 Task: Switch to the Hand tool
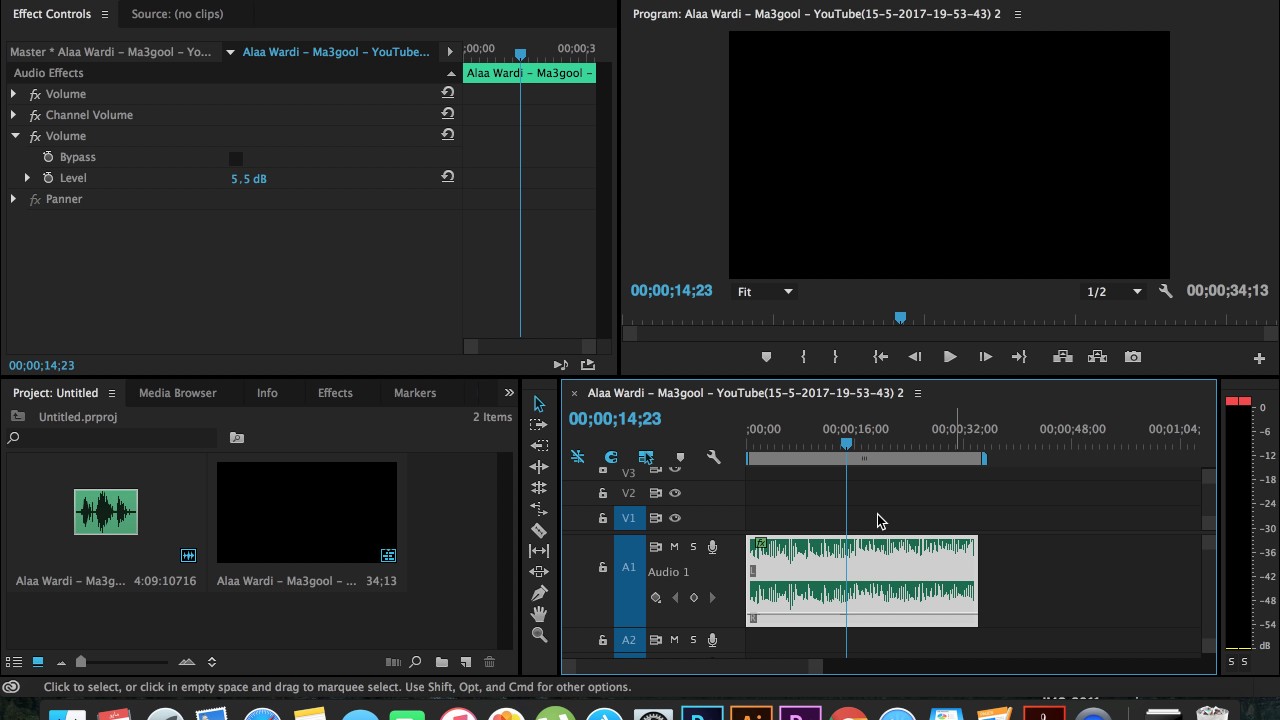(539, 614)
